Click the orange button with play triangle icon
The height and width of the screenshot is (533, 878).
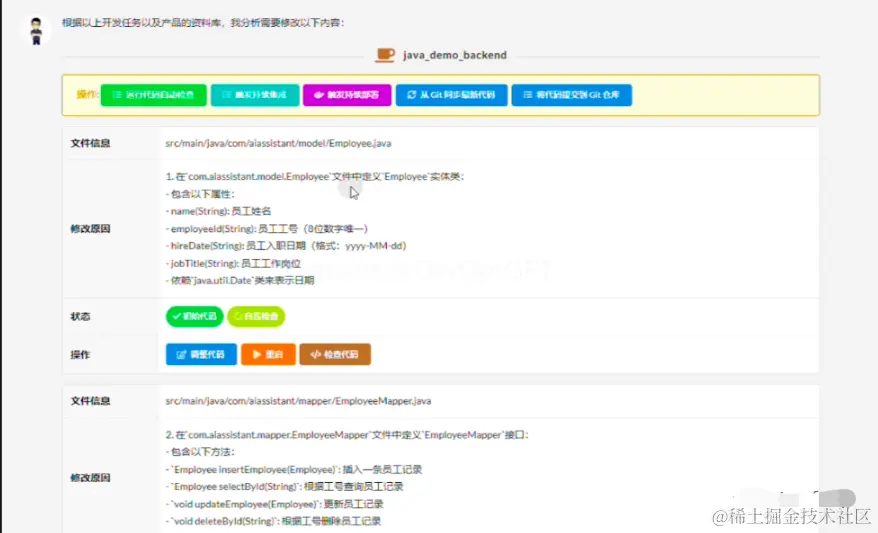pos(268,354)
